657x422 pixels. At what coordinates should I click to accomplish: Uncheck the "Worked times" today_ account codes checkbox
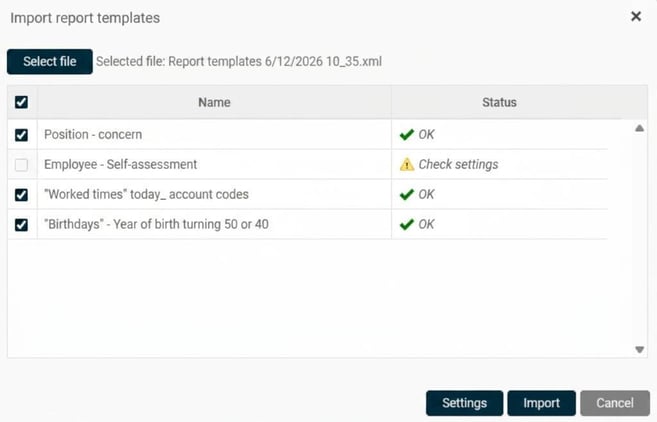point(21,194)
